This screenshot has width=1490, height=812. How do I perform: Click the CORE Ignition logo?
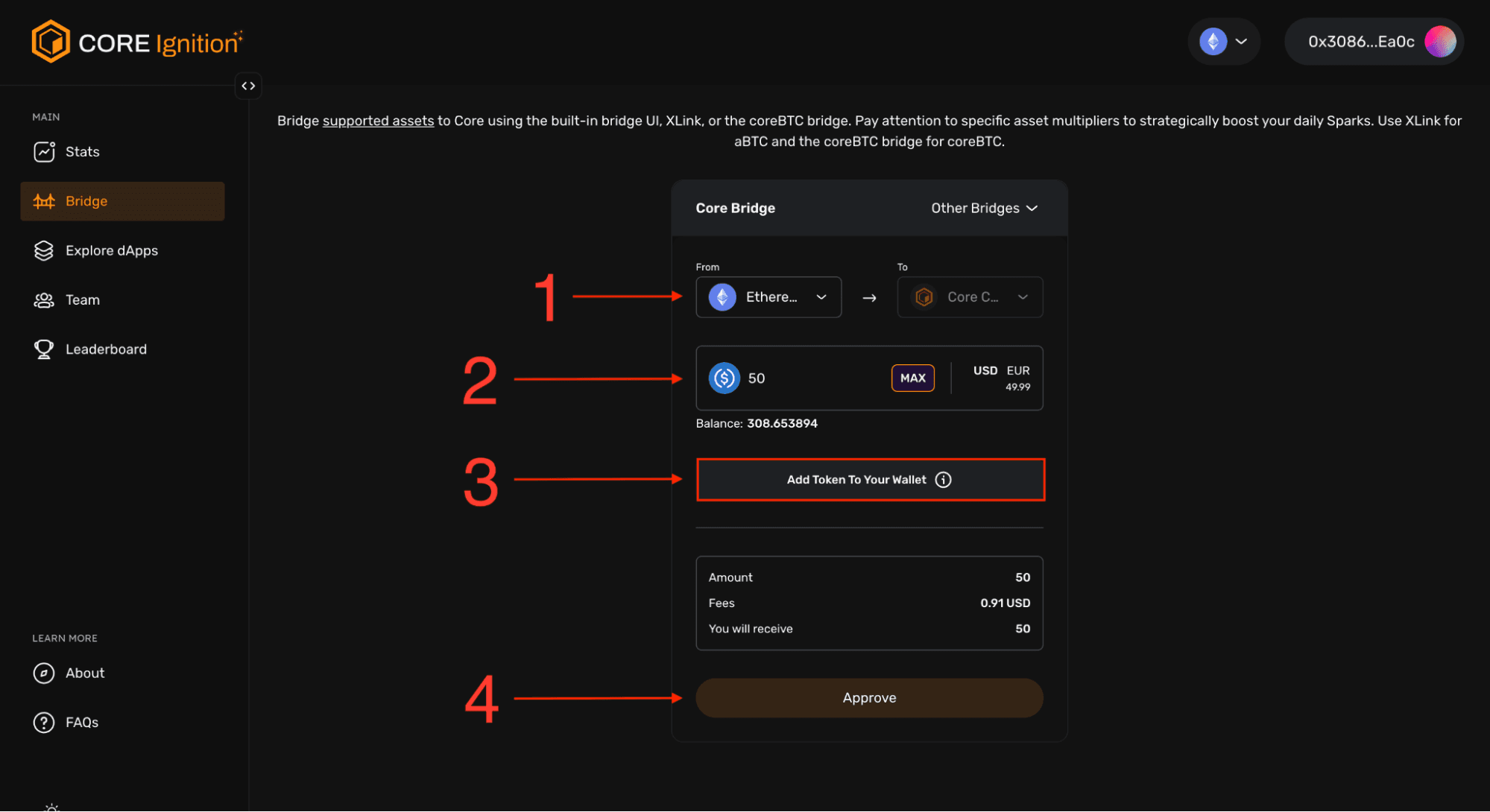pos(136,42)
